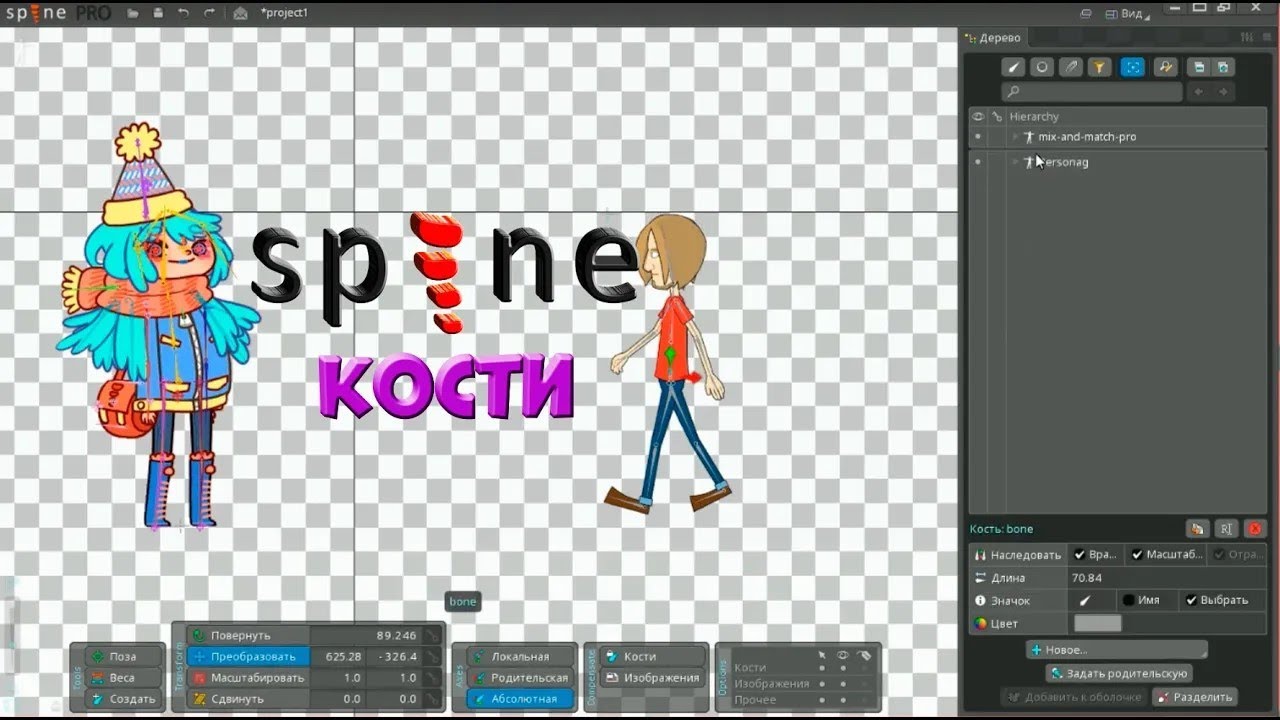Click the Длина value 70.84
Viewport: 1280px width, 720px height.
pyautogui.click(x=1086, y=578)
